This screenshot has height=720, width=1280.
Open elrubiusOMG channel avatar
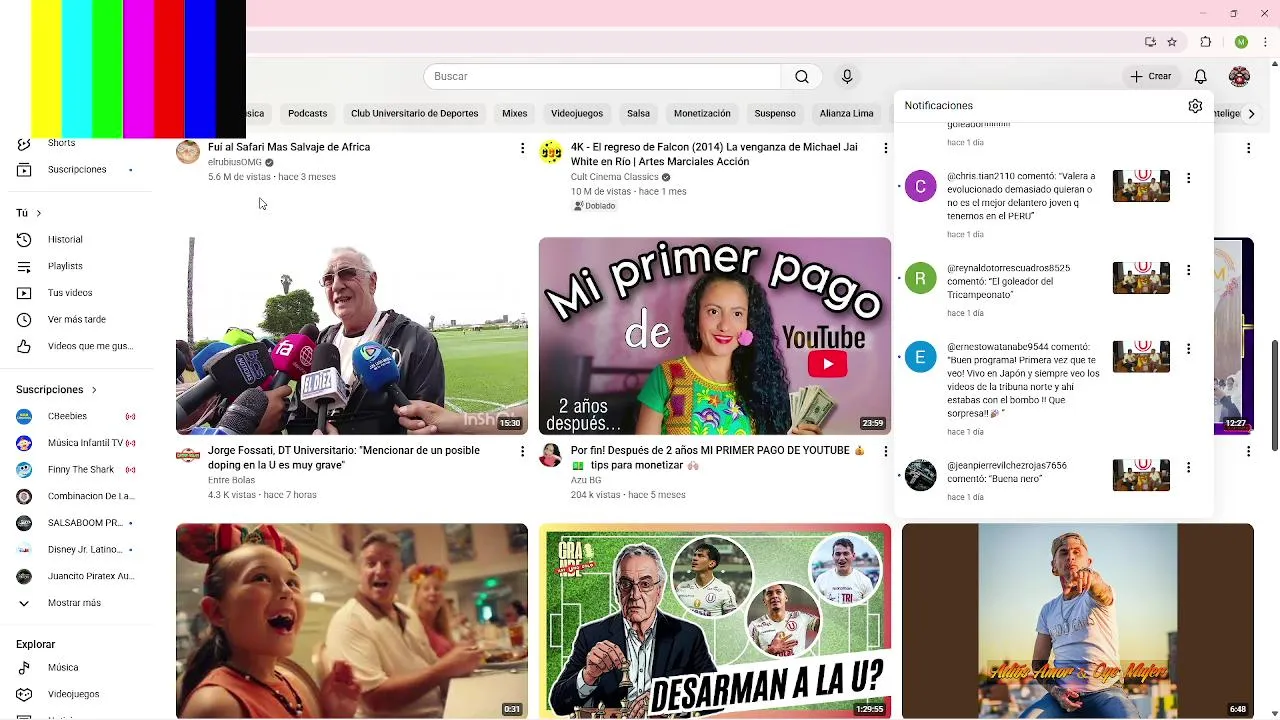[x=188, y=151]
